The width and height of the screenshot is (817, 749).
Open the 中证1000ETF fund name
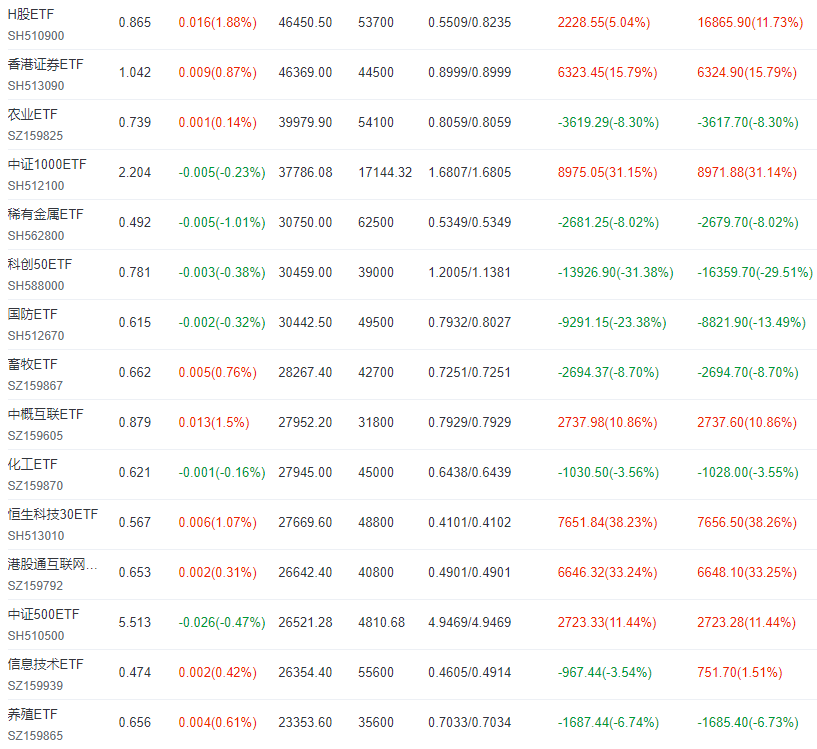[47, 164]
